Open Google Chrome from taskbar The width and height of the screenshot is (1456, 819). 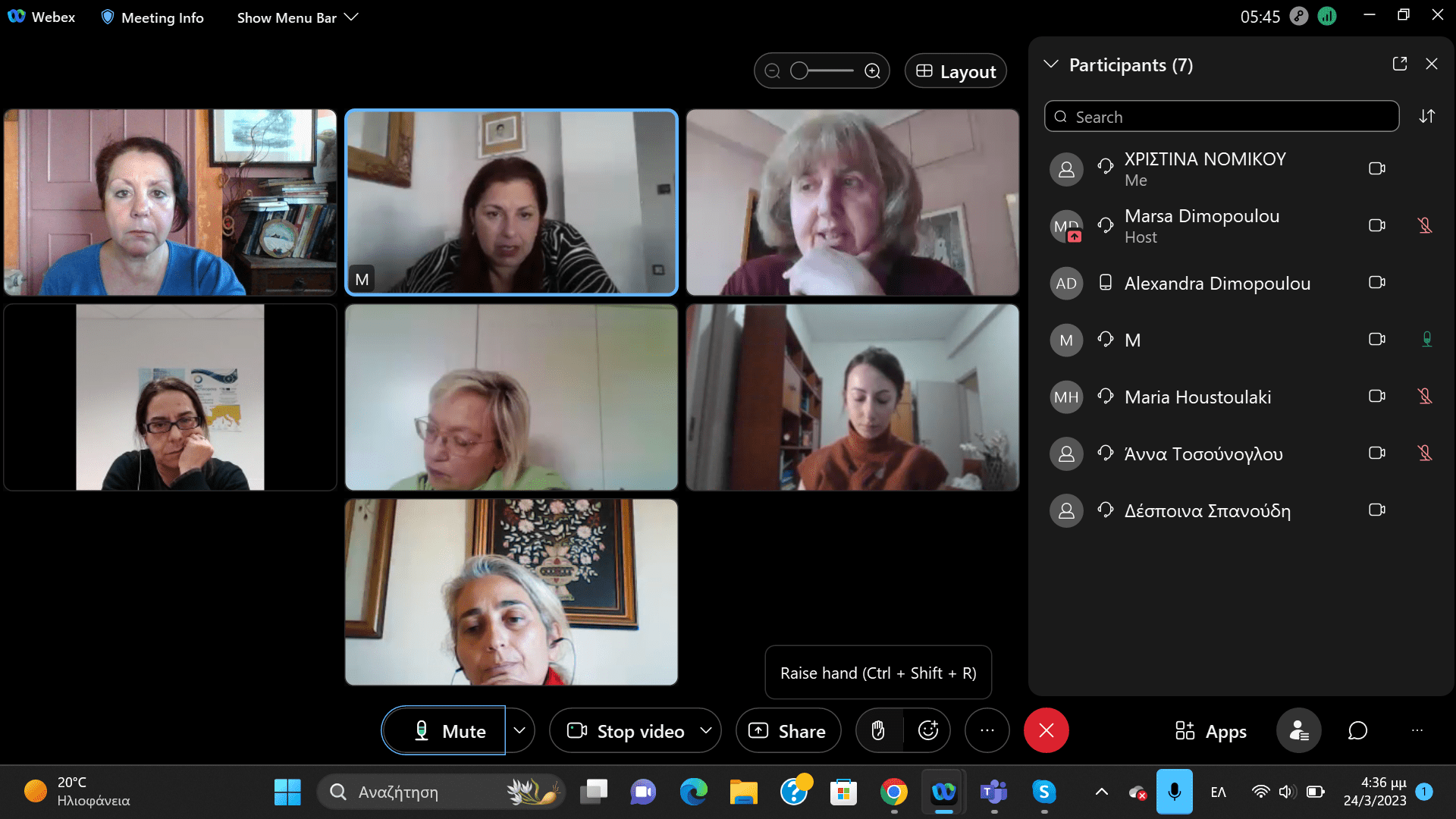click(894, 792)
